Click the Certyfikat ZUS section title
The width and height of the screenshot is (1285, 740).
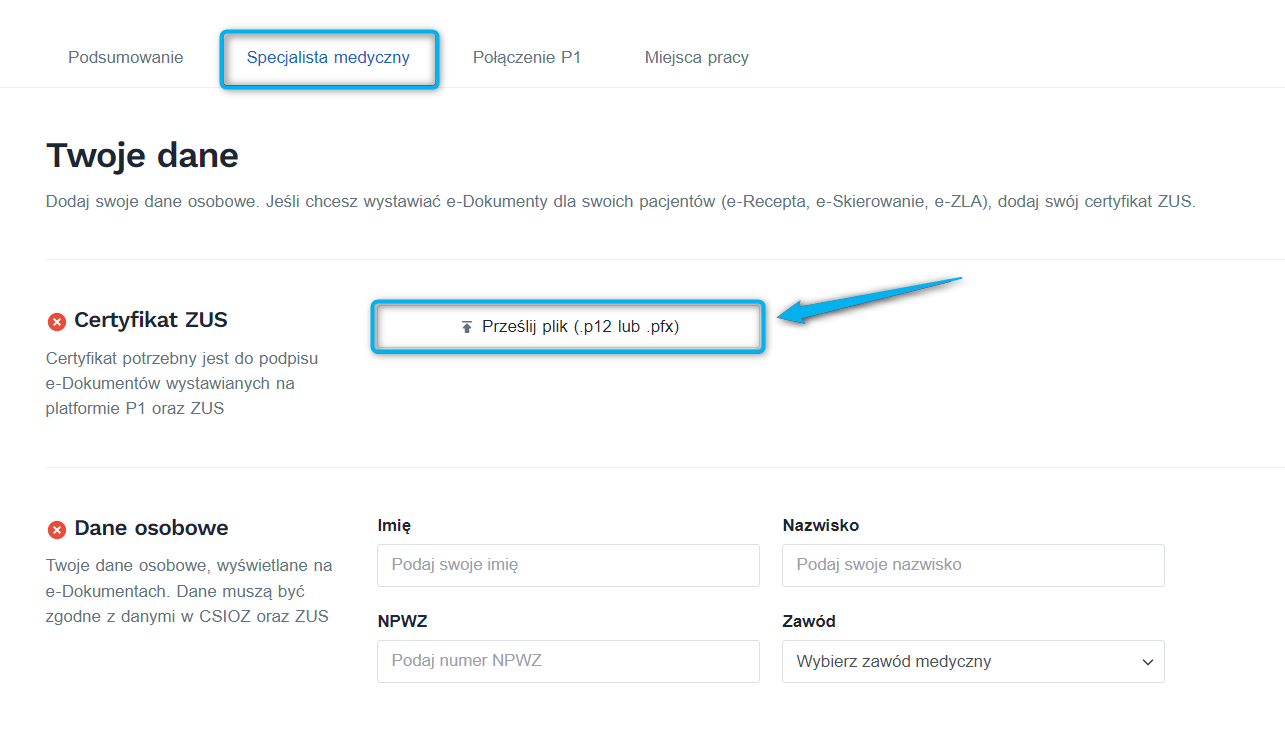point(151,320)
